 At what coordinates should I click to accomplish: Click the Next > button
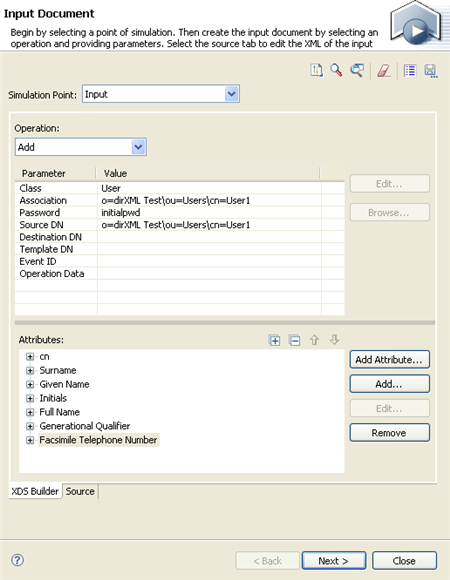334,561
